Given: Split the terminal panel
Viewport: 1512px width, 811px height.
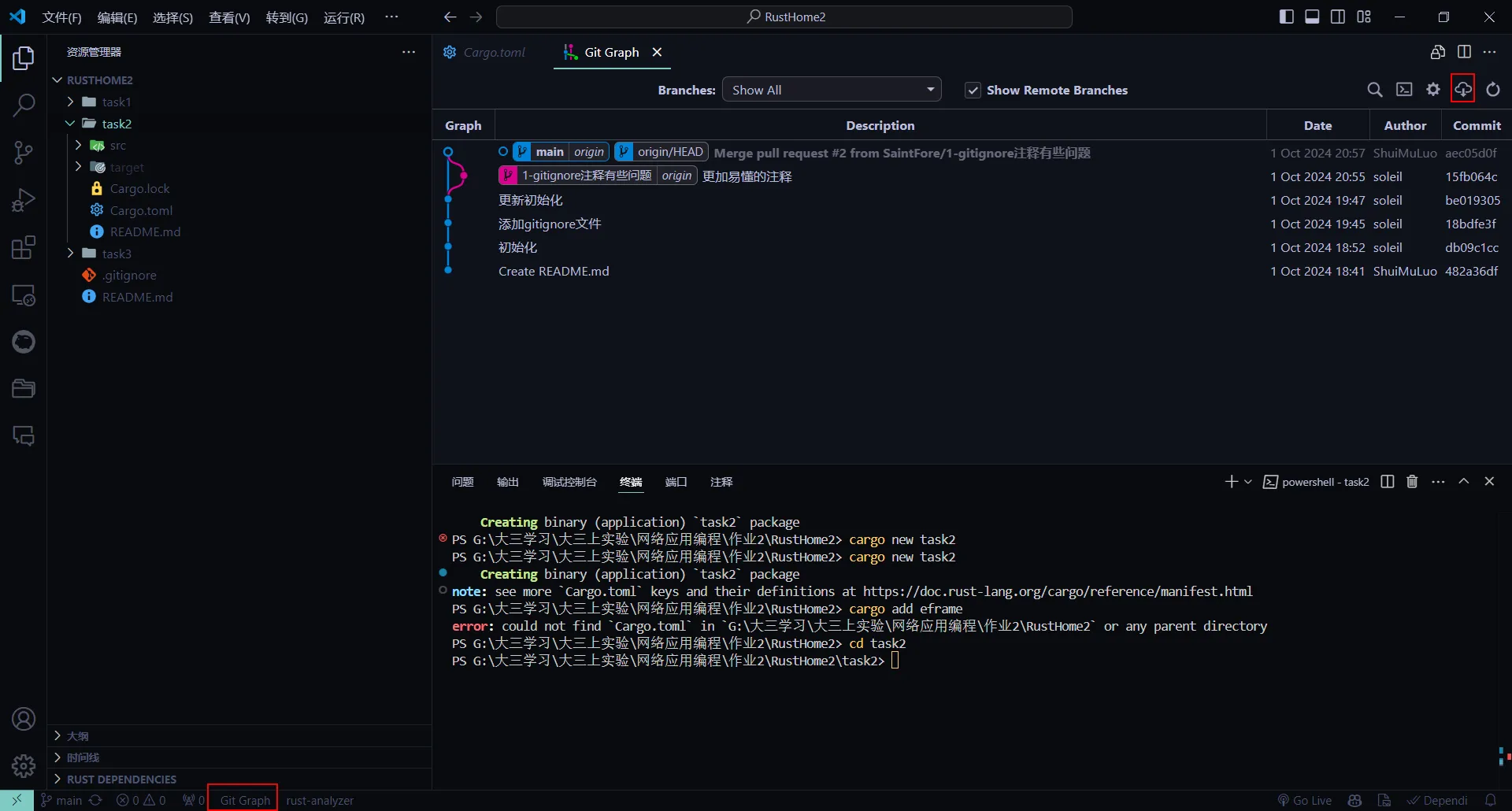Looking at the screenshot, I should (x=1387, y=481).
